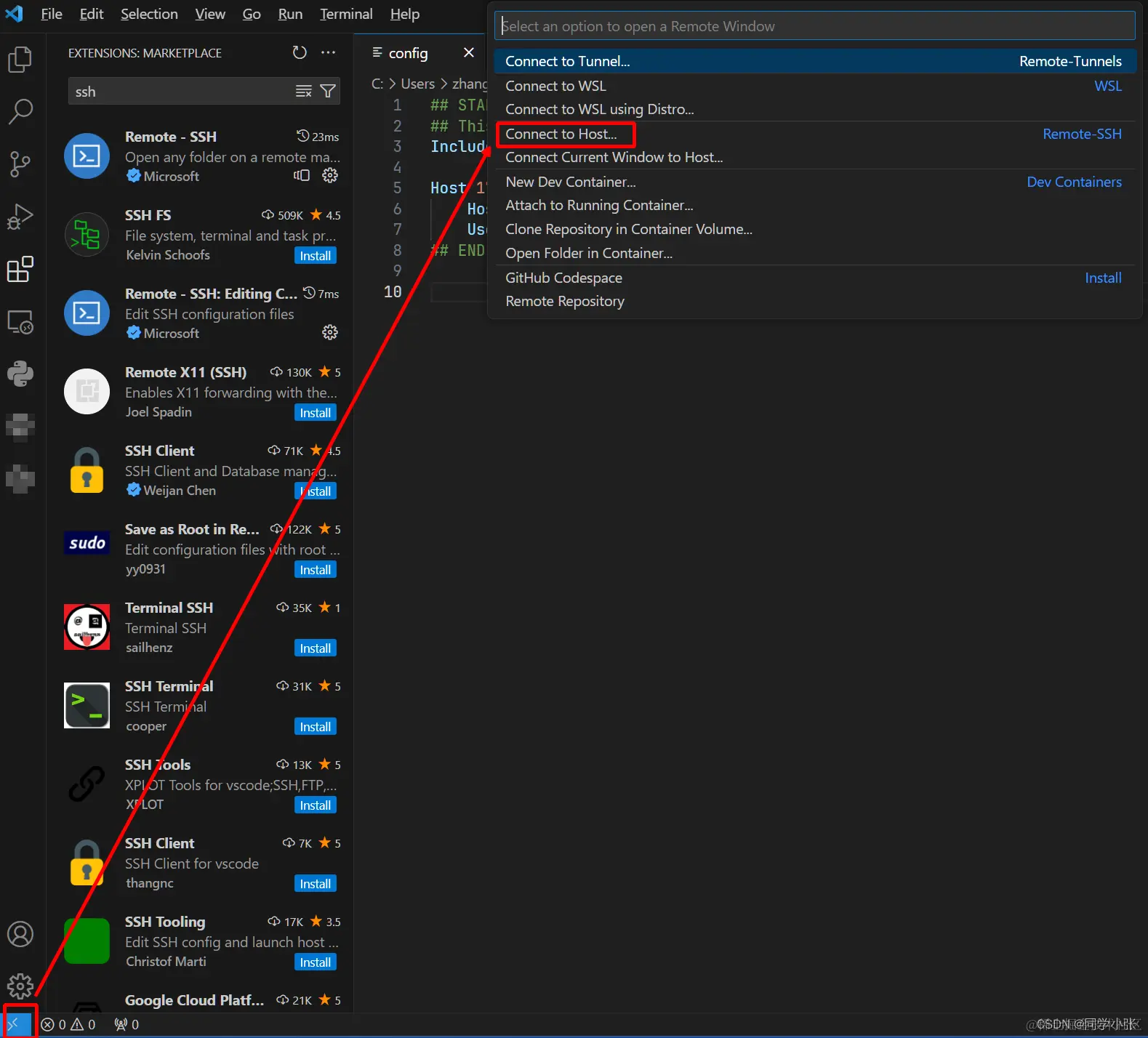Open manage gear for Remote - SSH extension
This screenshot has width=1148, height=1038.
330,175
